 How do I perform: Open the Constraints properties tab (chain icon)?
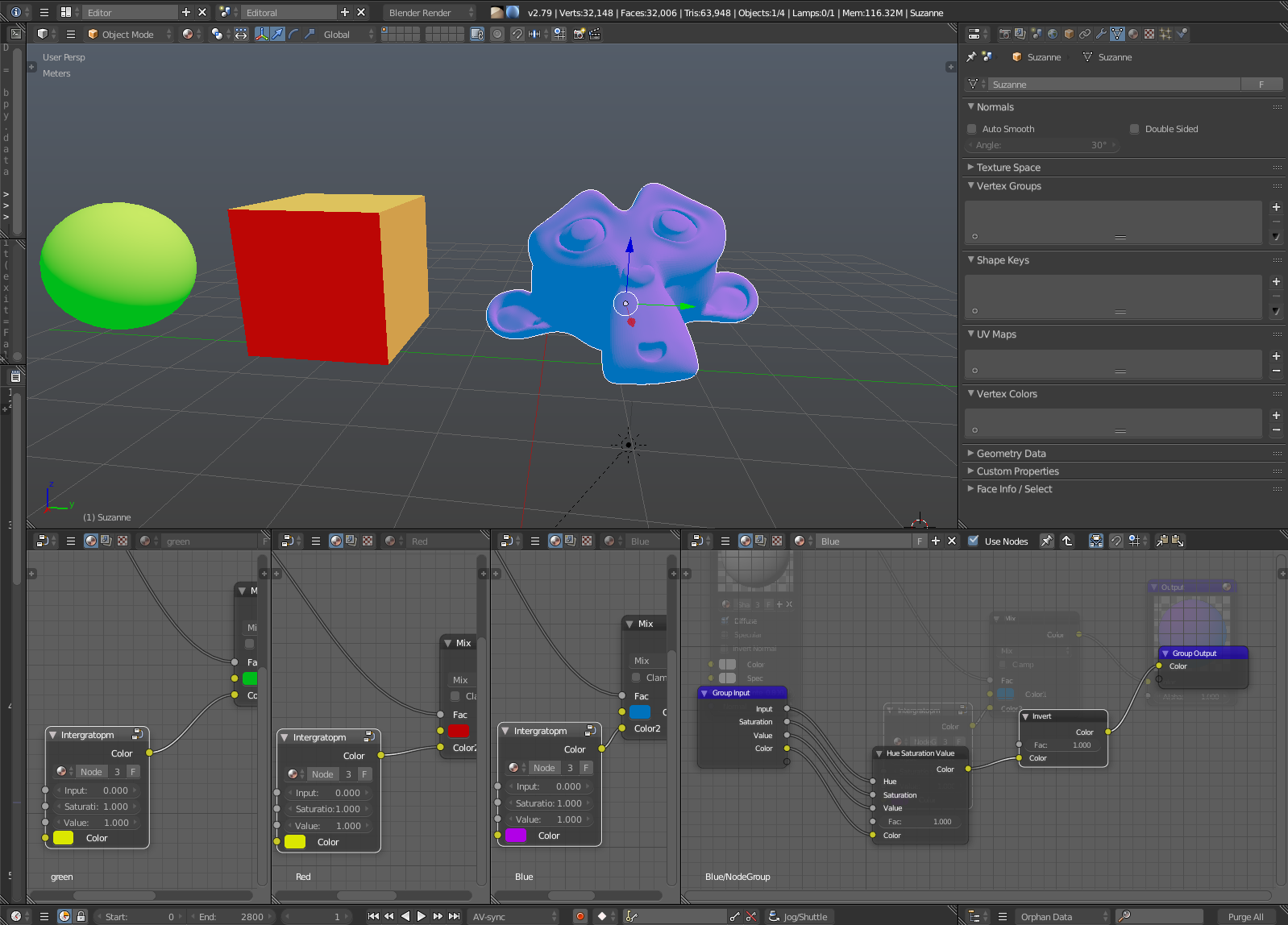pos(1085,34)
